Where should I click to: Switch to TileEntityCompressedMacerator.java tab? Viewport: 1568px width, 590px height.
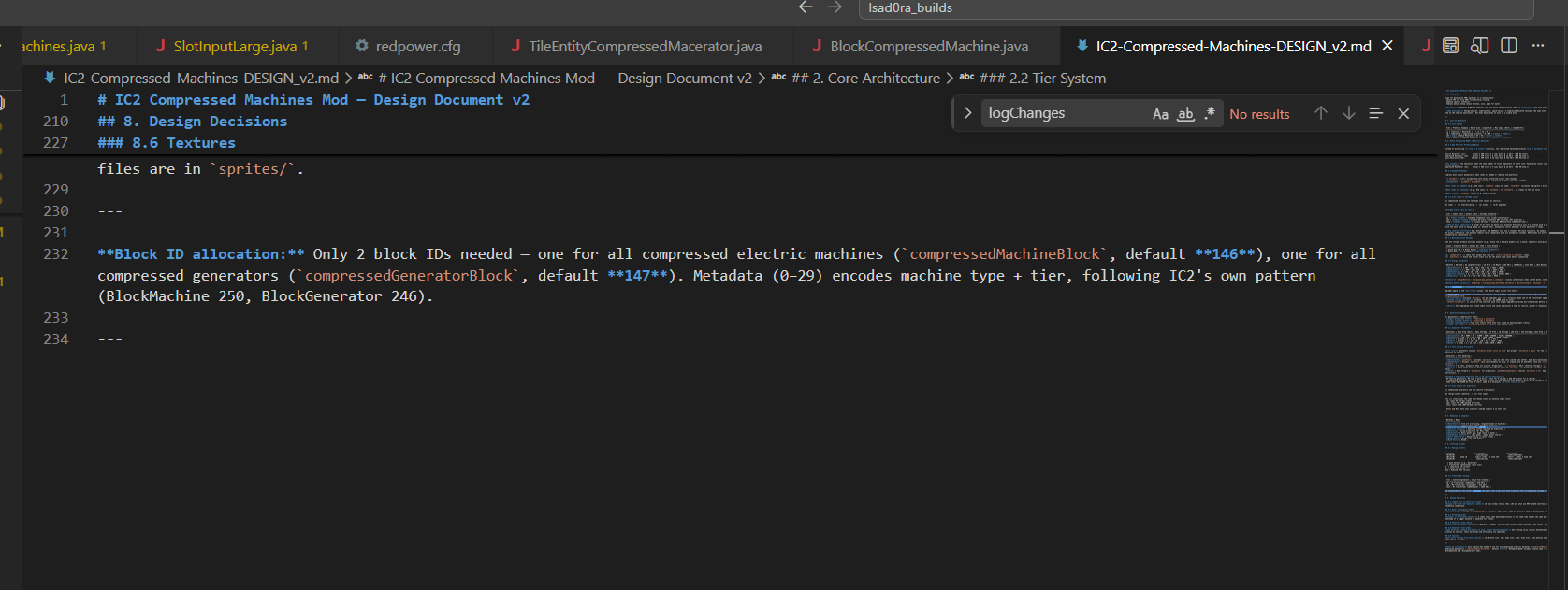coord(641,46)
